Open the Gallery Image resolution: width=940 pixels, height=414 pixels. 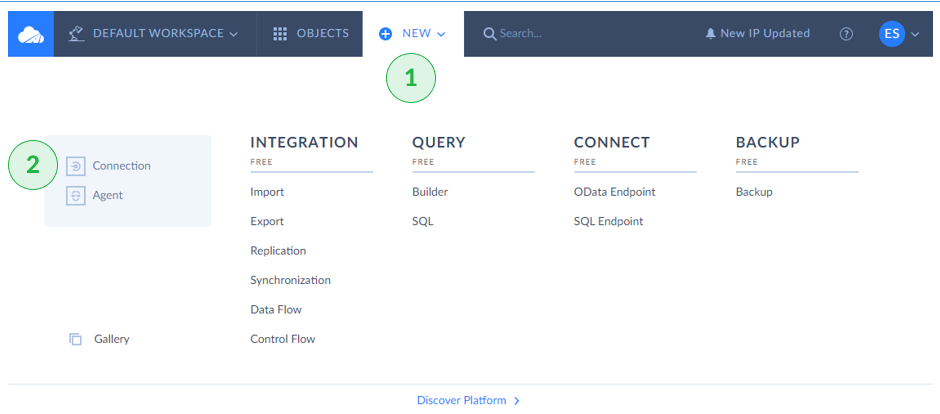point(112,339)
